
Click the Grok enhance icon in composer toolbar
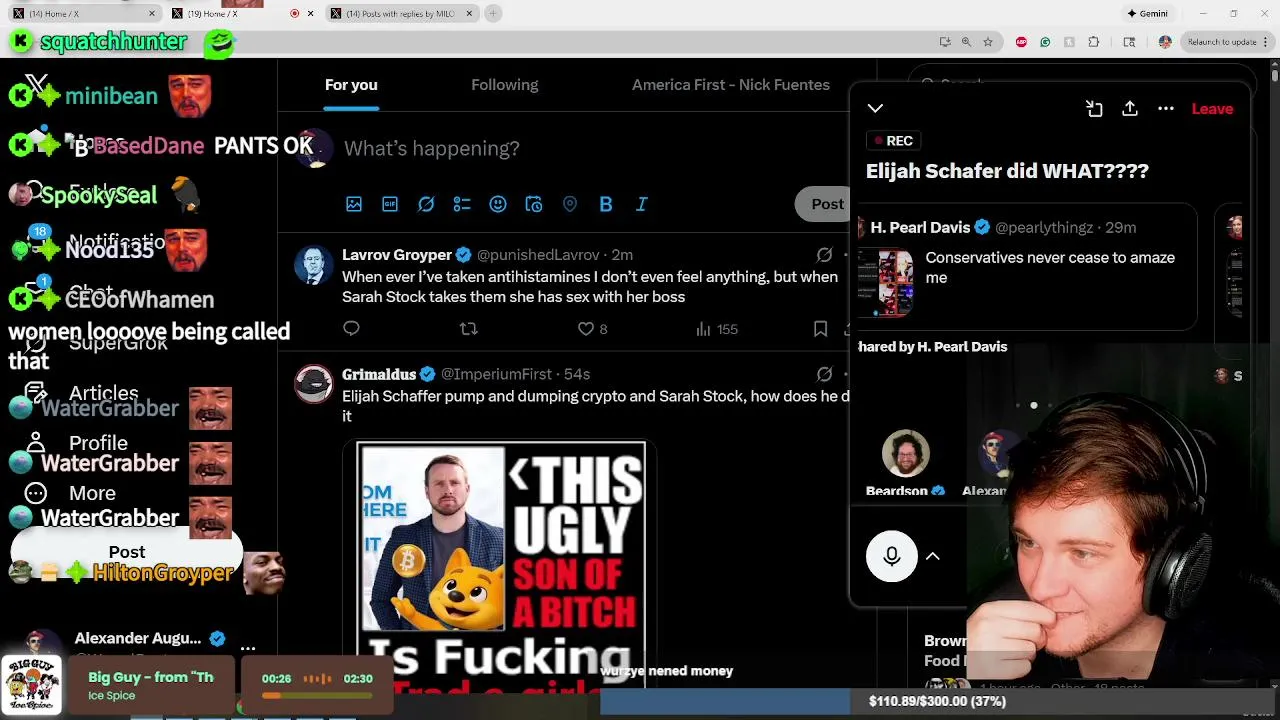click(426, 204)
